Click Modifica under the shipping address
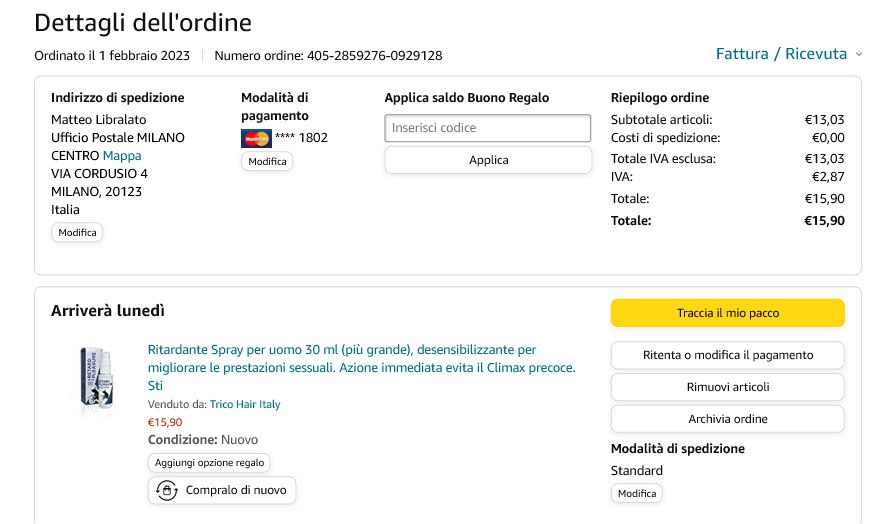This screenshot has height=524, width=875. [77, 232]
